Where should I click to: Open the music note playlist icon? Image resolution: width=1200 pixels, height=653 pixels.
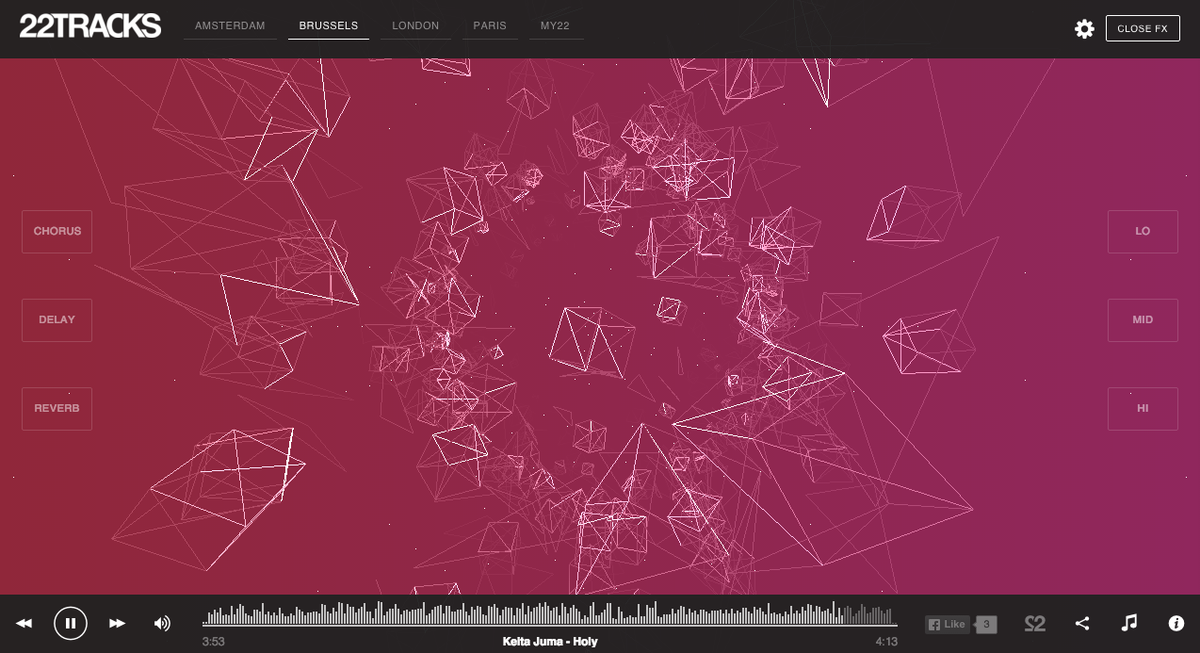click(x=1129, y=623)
